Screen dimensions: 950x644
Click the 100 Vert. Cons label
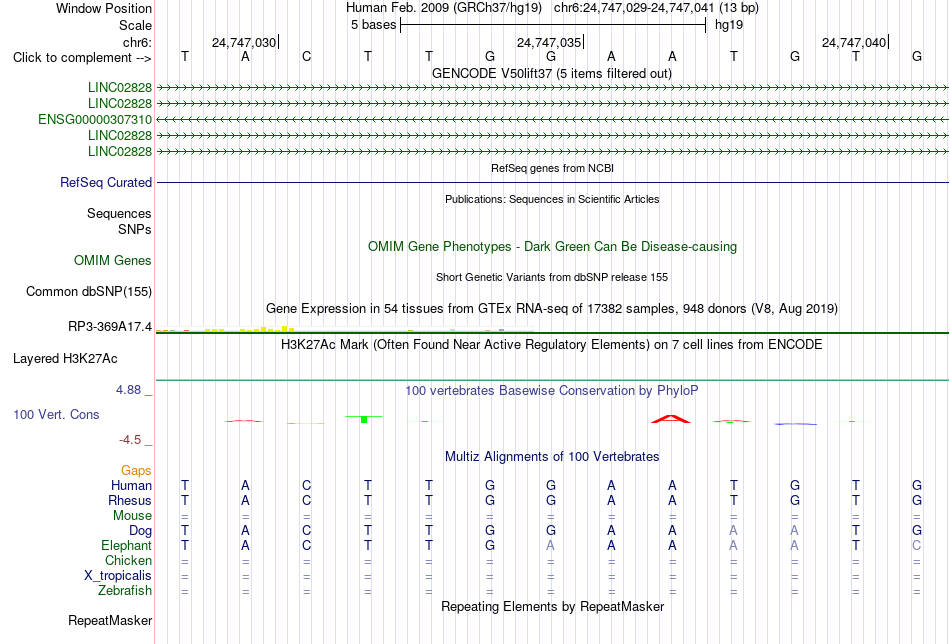point(56,414)
